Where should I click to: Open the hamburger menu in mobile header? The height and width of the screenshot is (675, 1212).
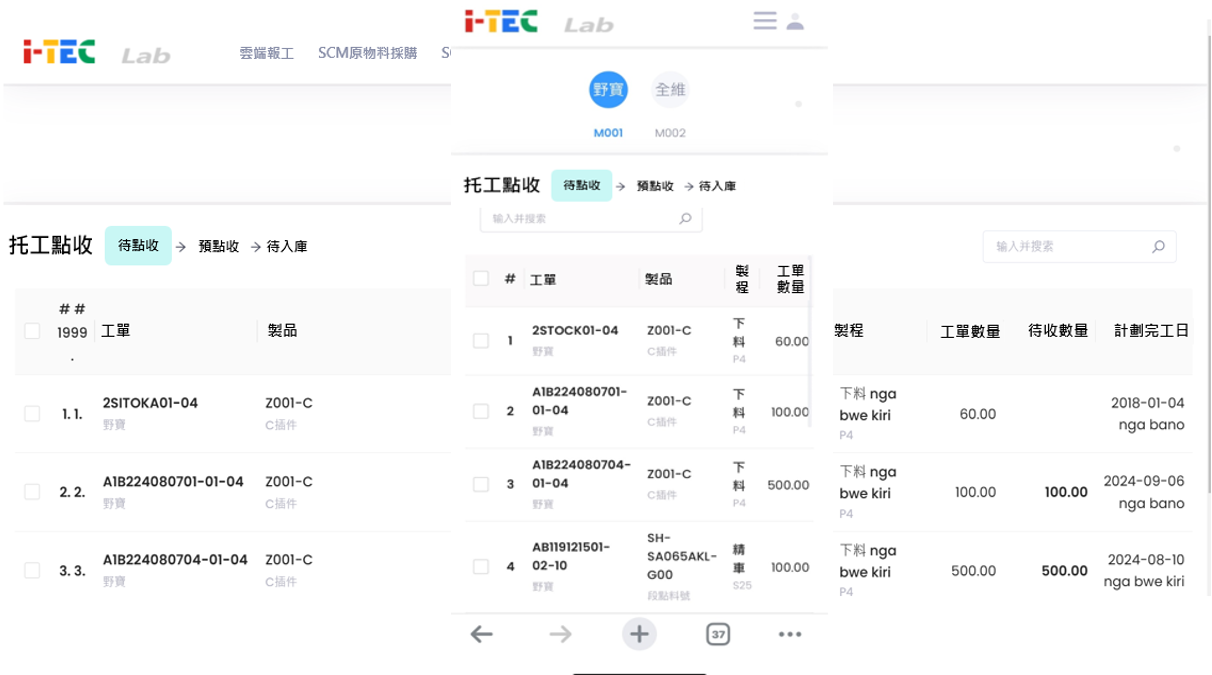point(765,21)
